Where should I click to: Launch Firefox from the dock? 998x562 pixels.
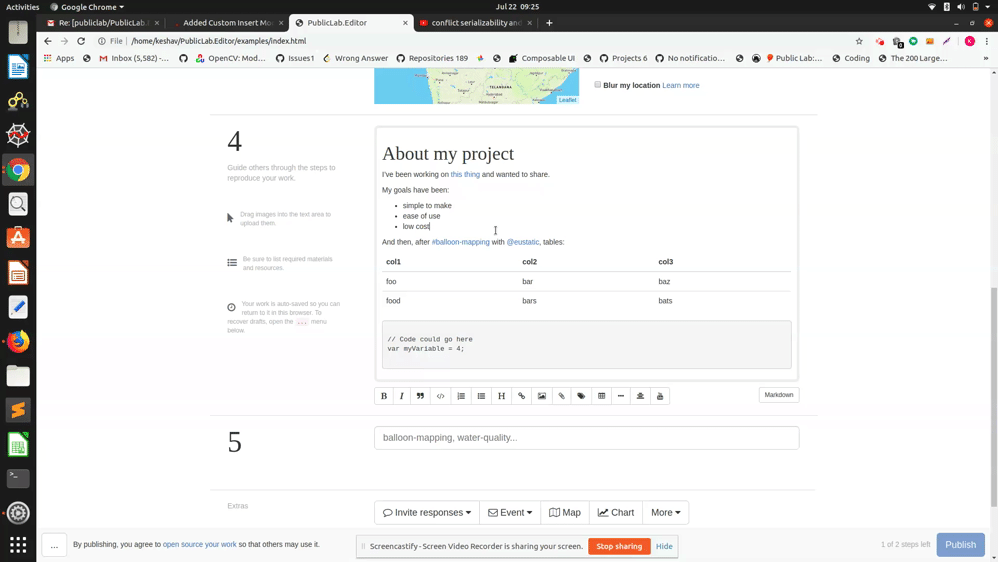[x=18, y=342]
